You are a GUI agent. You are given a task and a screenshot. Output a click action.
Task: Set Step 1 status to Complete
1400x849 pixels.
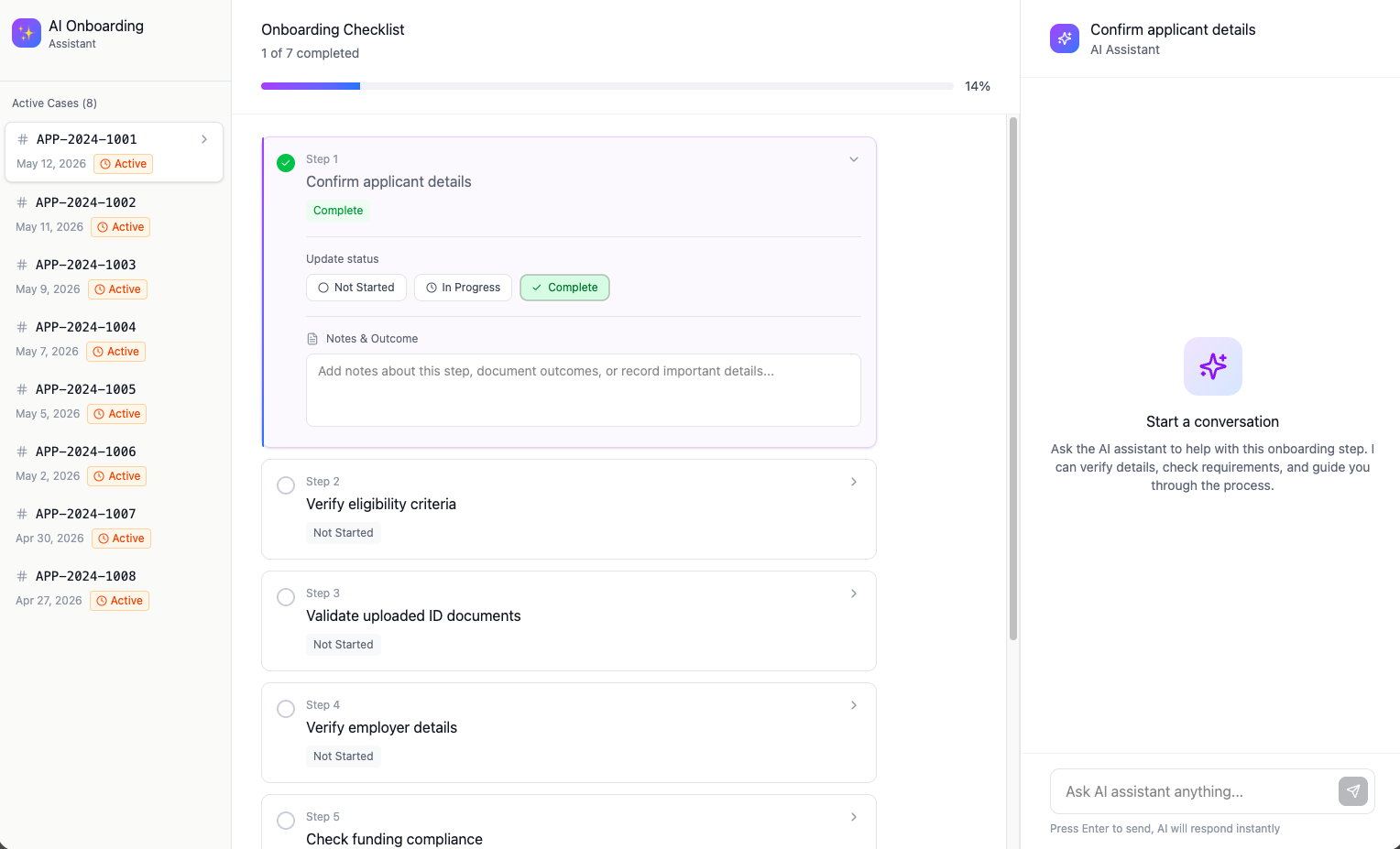tap(564, 288)
